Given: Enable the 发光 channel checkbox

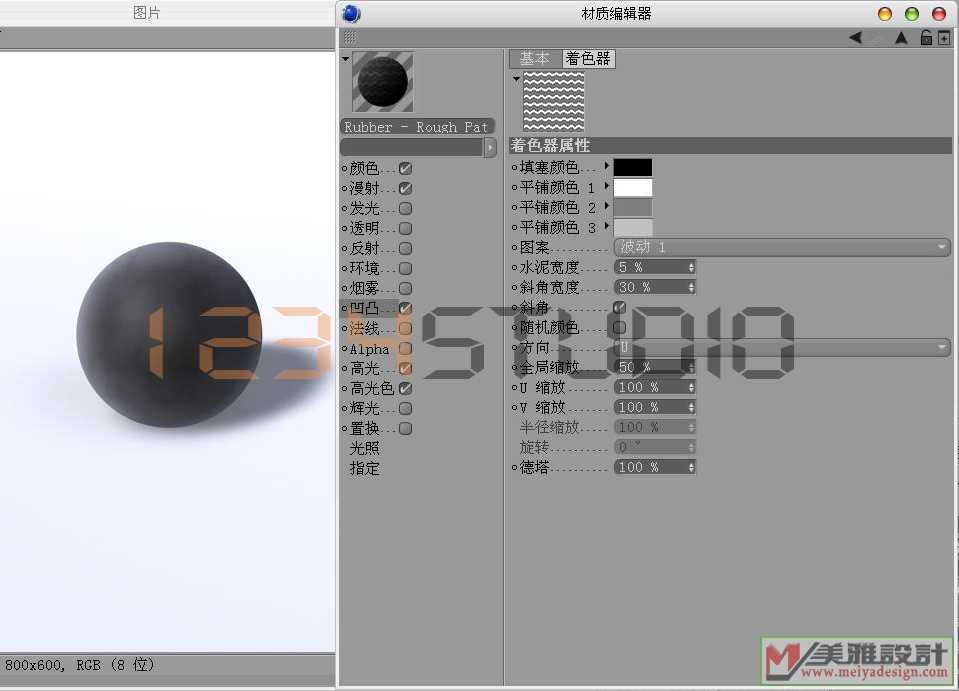Looking at the screenshot, I should [x=406, y=208].
